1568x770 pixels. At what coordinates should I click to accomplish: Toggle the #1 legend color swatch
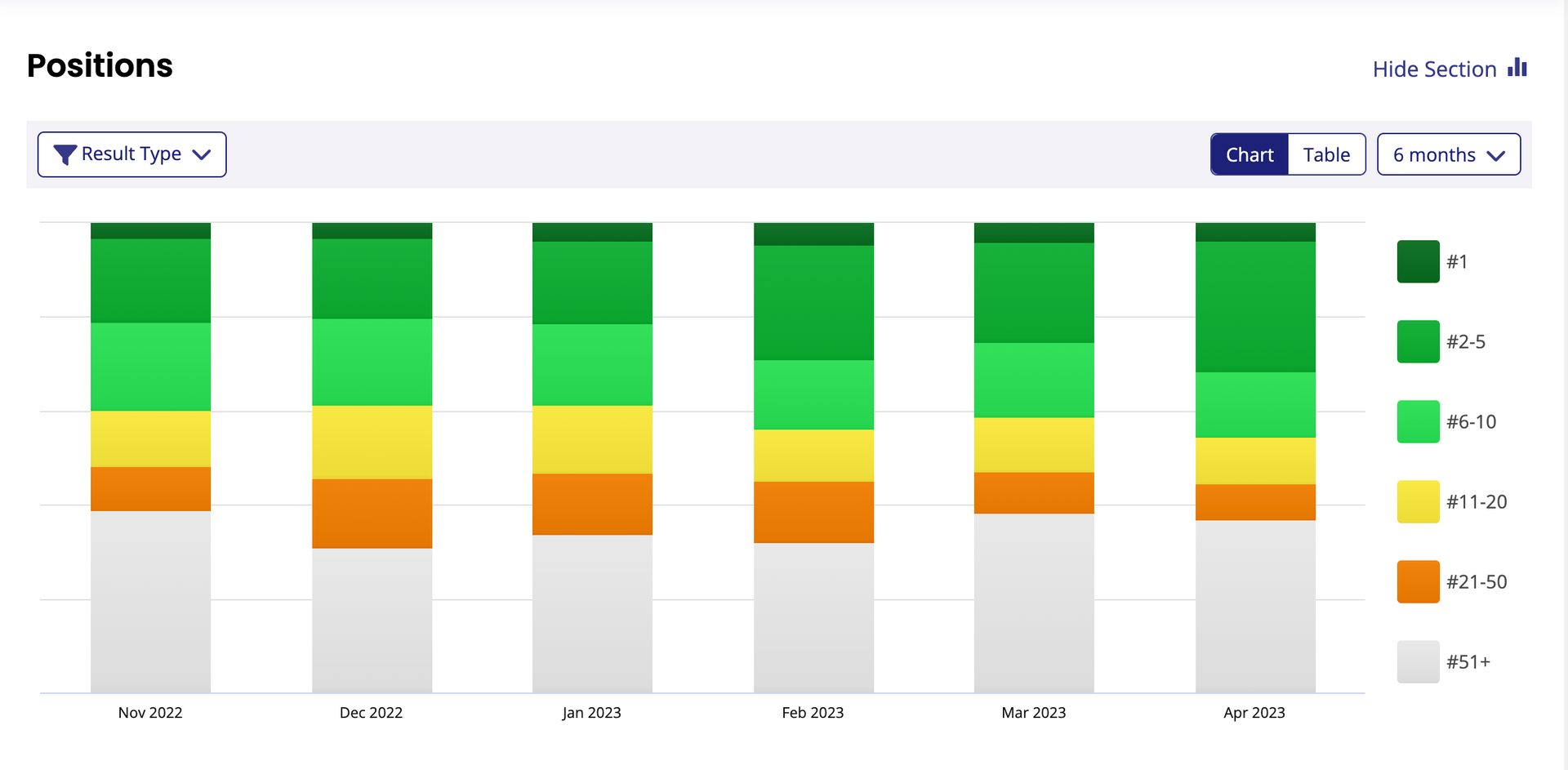click(x=1418, y=261)
